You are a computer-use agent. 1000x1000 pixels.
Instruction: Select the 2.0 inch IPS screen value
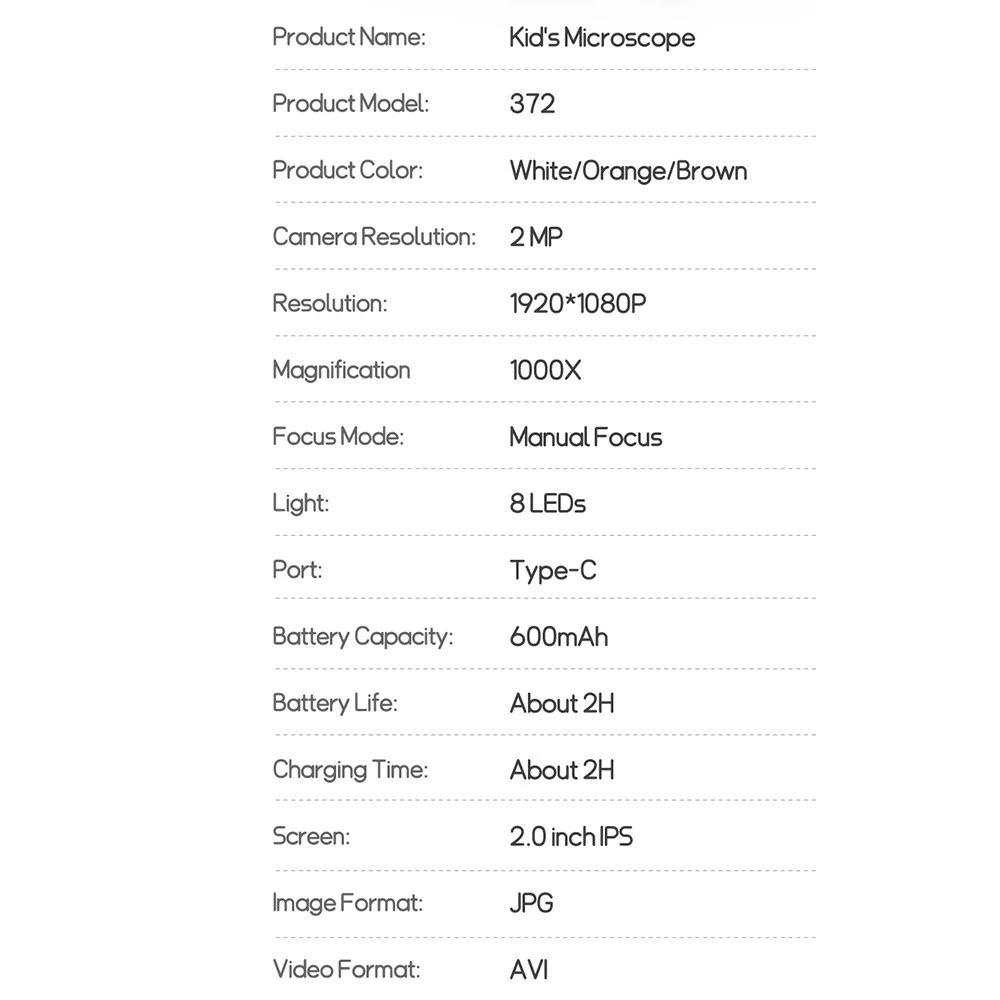point(571,837)
